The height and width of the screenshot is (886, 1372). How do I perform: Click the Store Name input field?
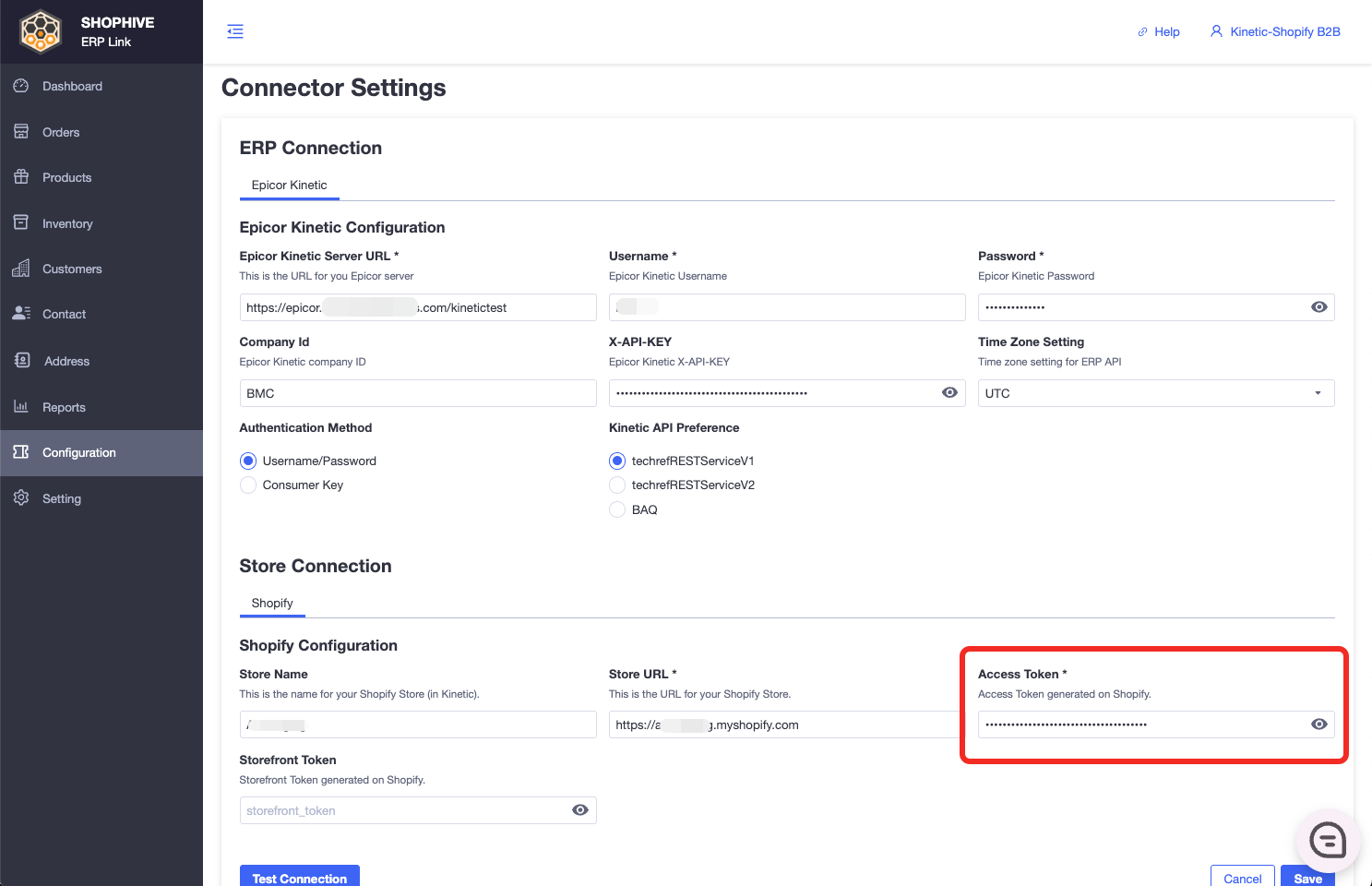pyautogui.click(x=418, y=724)
